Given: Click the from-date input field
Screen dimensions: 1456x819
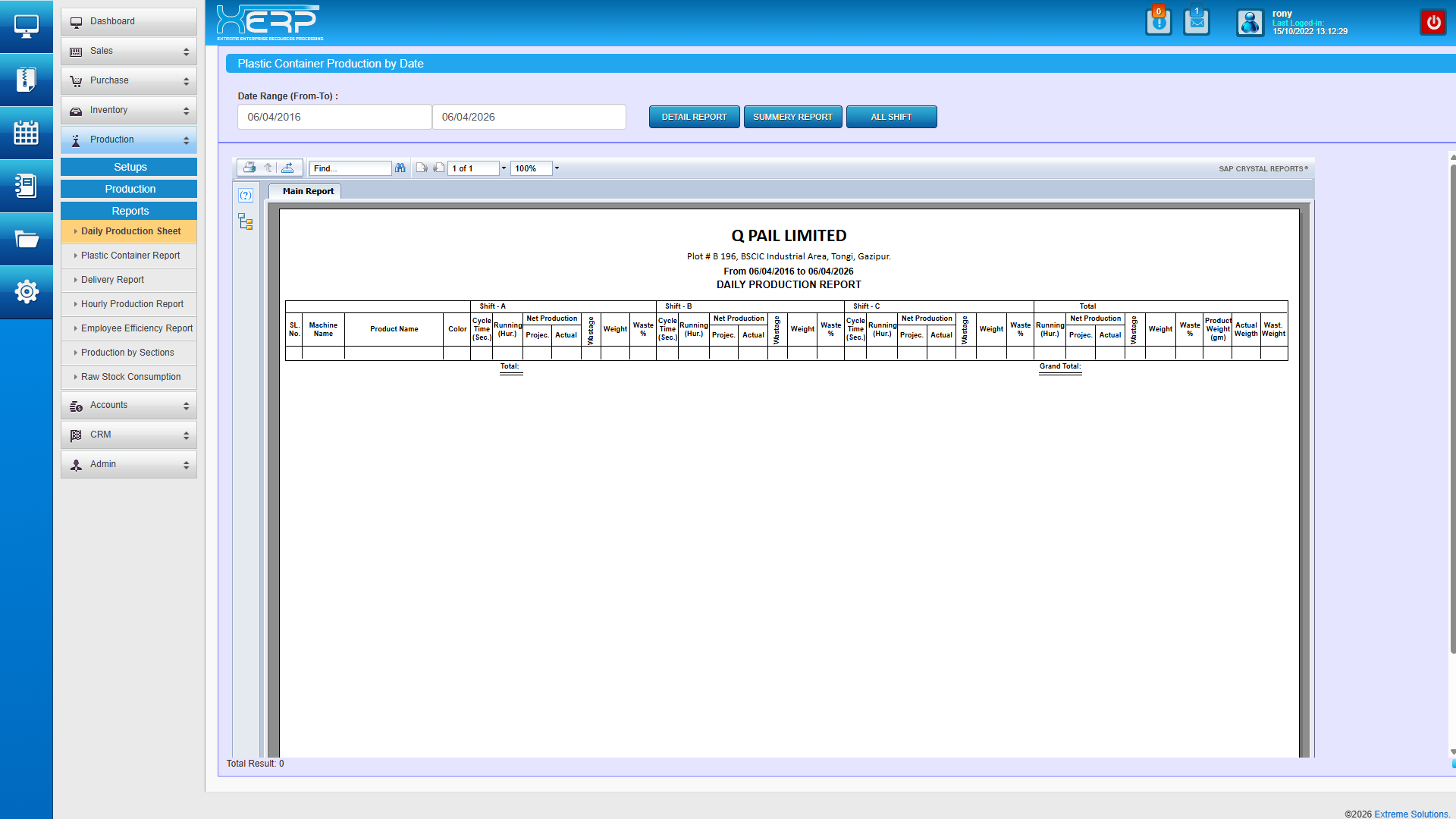Looking at the screenshot, I should (334, 117).
